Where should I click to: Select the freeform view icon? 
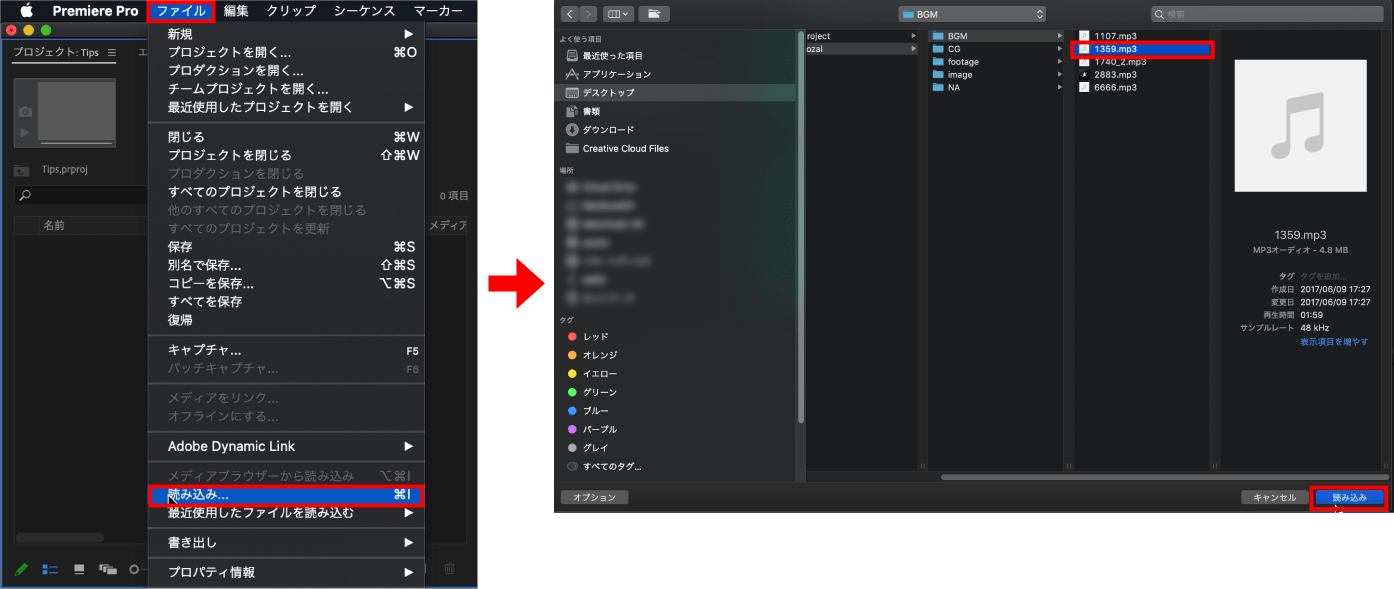[108, 569]
